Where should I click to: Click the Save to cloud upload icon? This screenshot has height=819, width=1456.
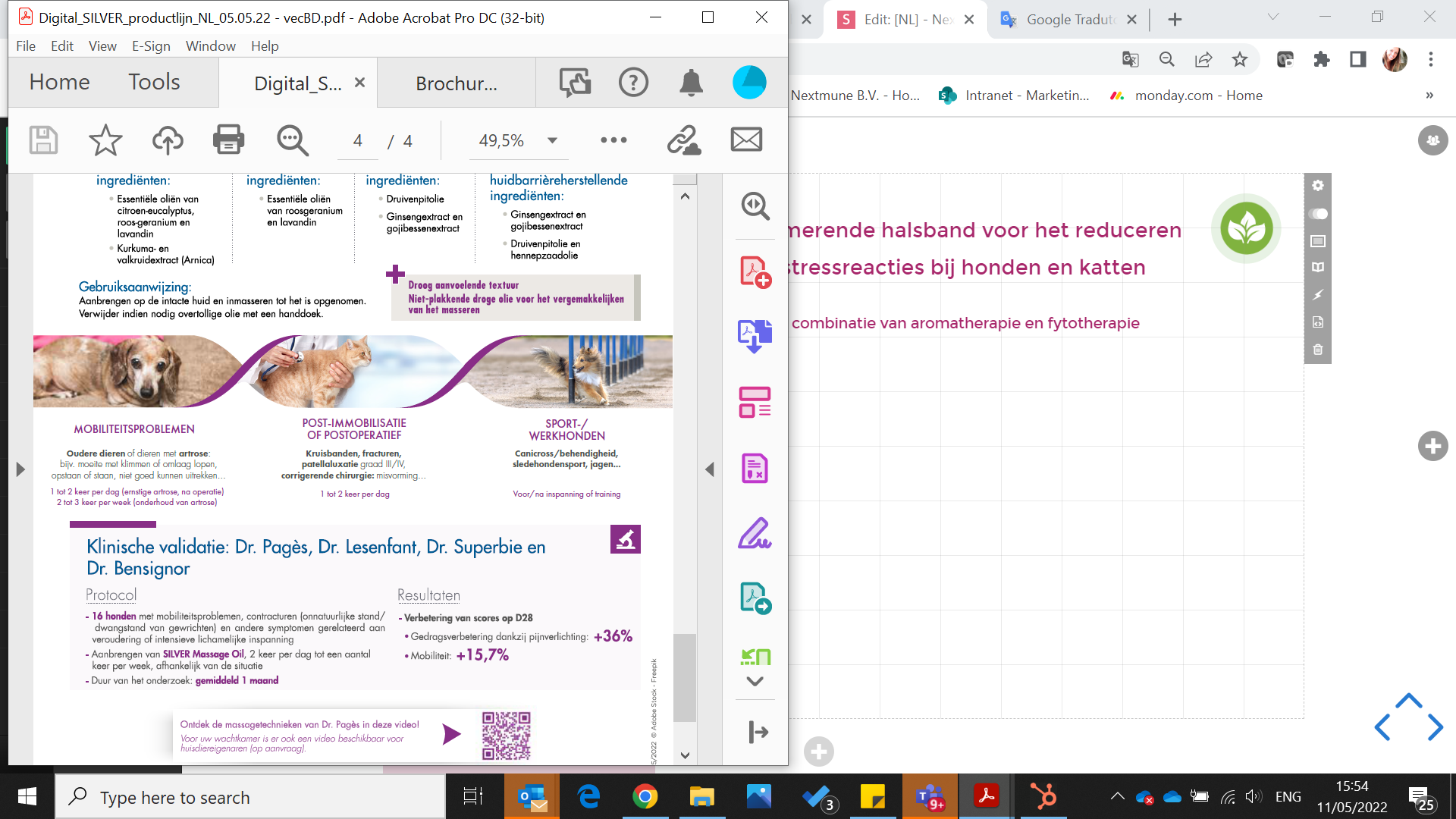pos(168,140)
